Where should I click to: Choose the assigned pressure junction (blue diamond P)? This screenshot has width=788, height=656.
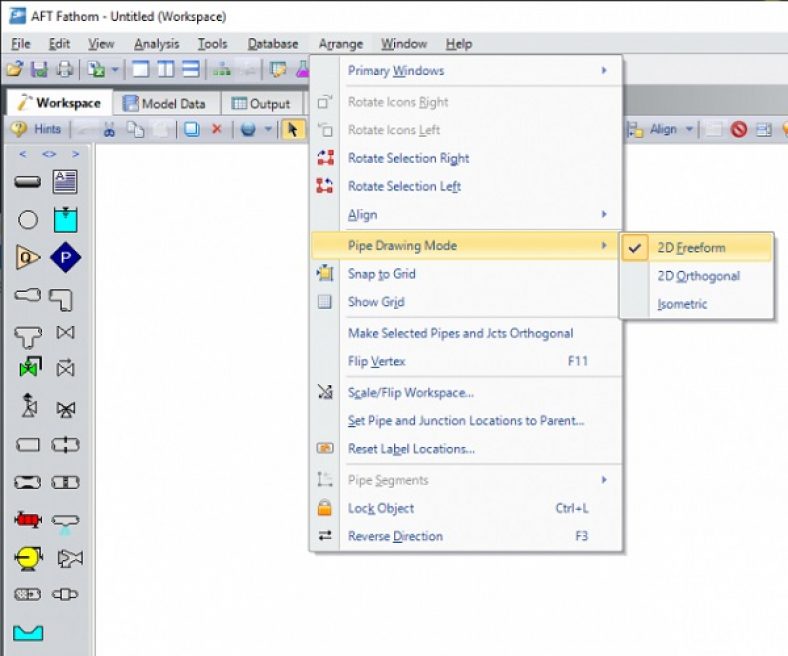click(x=65, y=258)
